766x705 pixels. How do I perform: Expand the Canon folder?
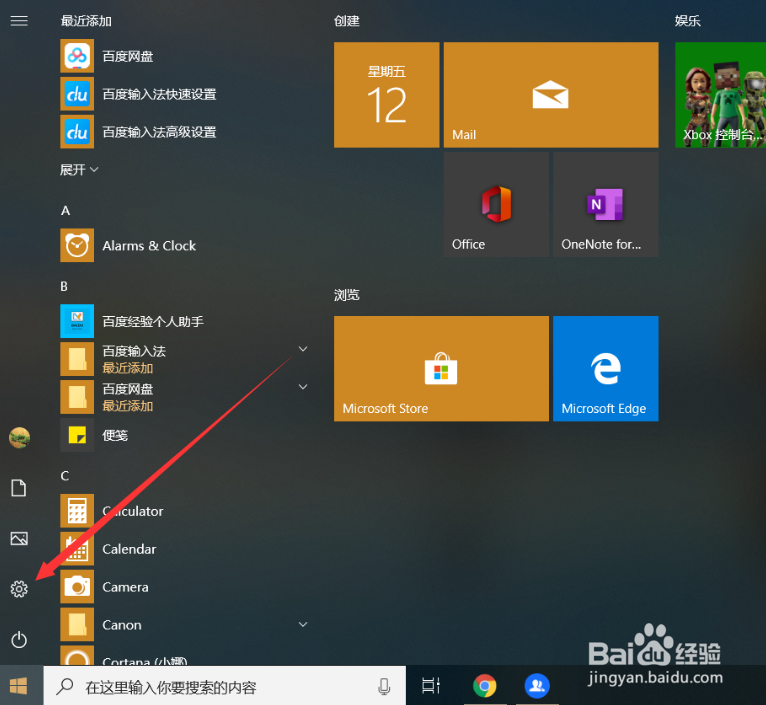[x=303, y=624]
